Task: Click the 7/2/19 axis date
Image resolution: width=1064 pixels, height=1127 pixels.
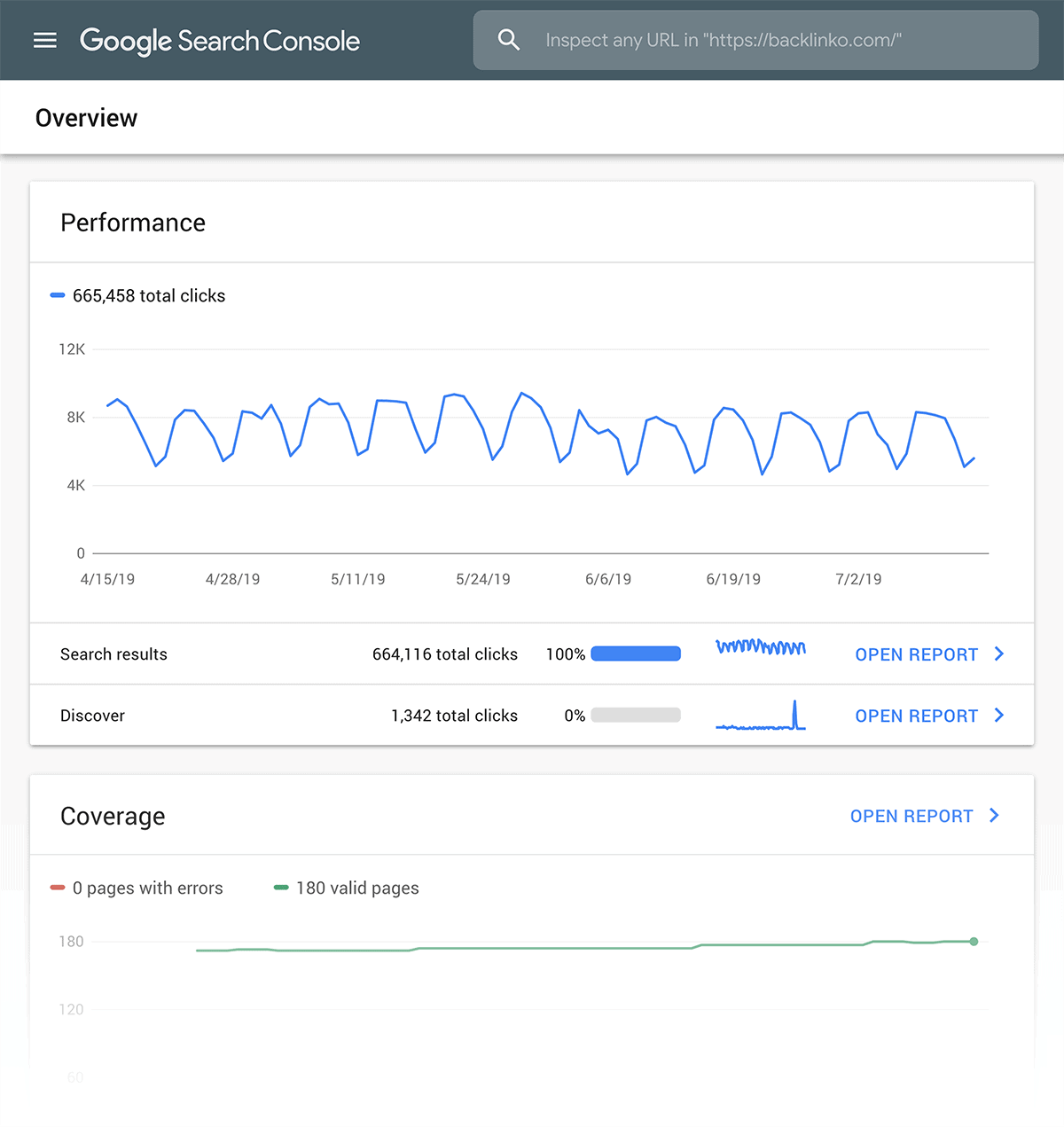Action: [x=858, y=579]
